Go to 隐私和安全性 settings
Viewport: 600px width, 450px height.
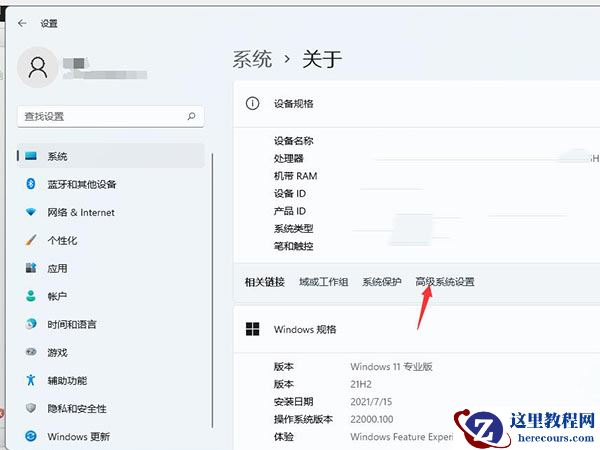coord(111,408)
